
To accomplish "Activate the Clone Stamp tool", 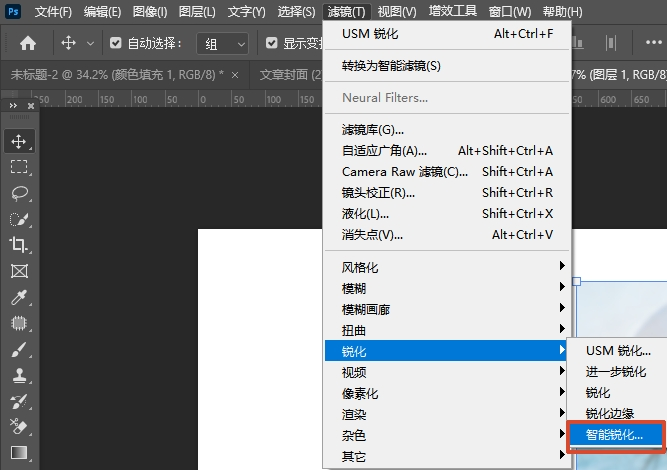I will 19,376.
